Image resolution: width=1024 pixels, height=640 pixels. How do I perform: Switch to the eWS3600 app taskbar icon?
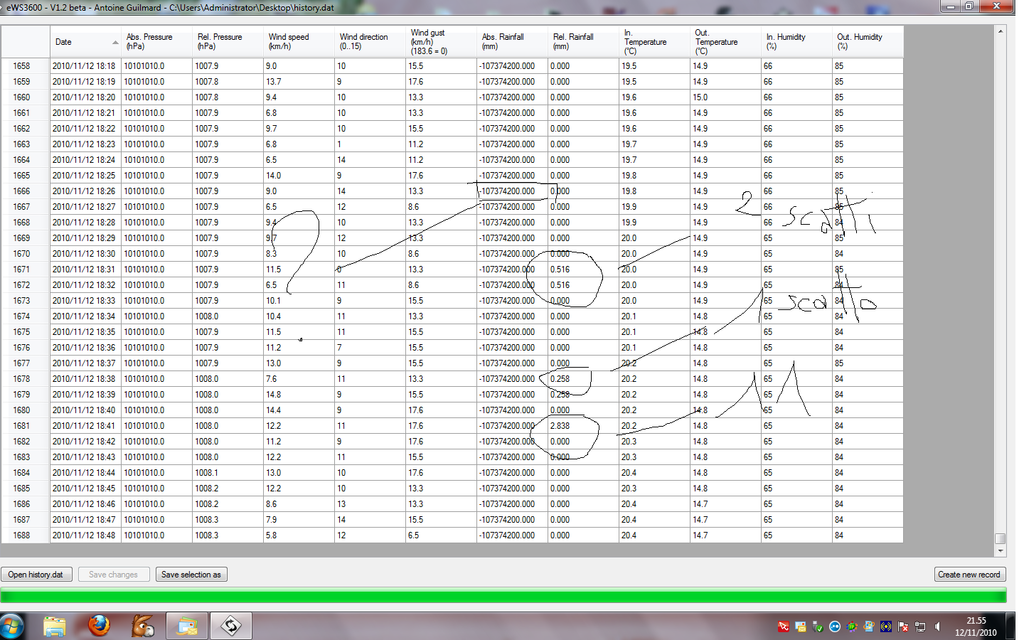229,626
